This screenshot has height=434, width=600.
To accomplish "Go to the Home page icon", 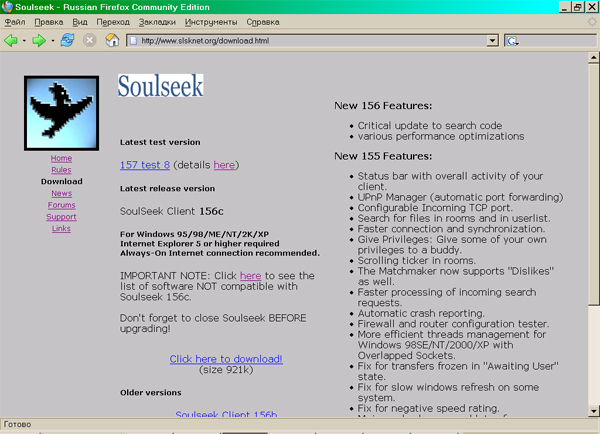I will coord(112,40).
